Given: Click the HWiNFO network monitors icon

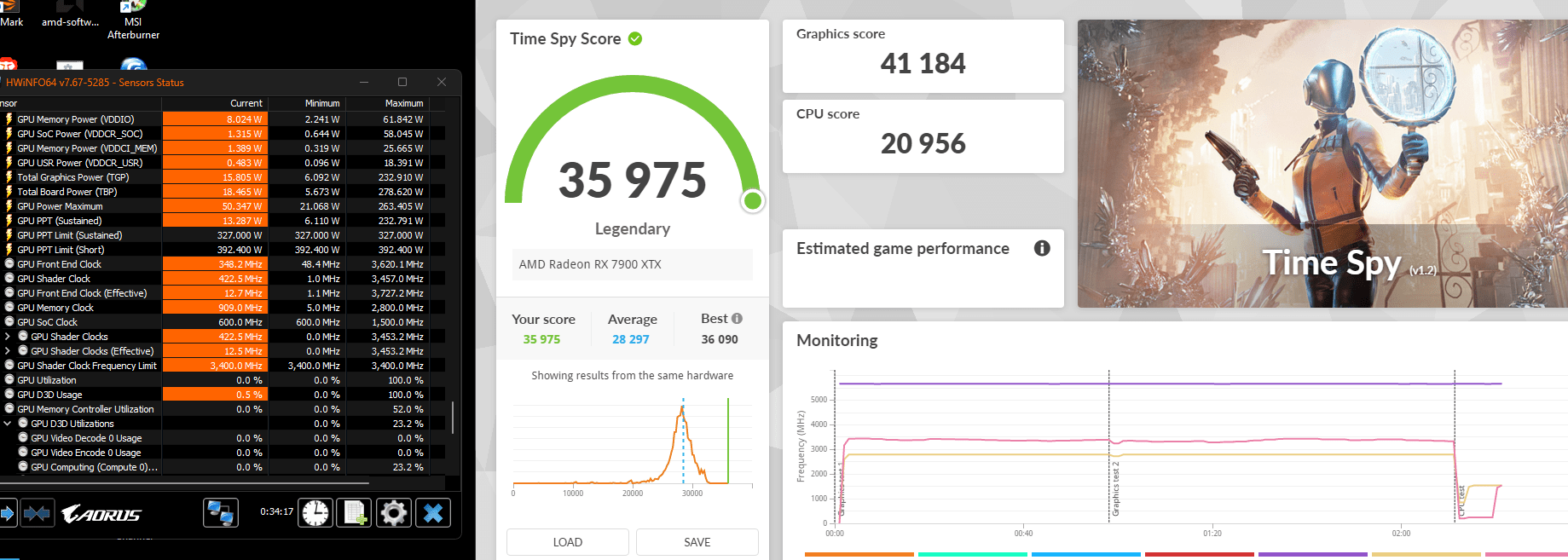Looking at the screenshot, I should click(220, 513).
